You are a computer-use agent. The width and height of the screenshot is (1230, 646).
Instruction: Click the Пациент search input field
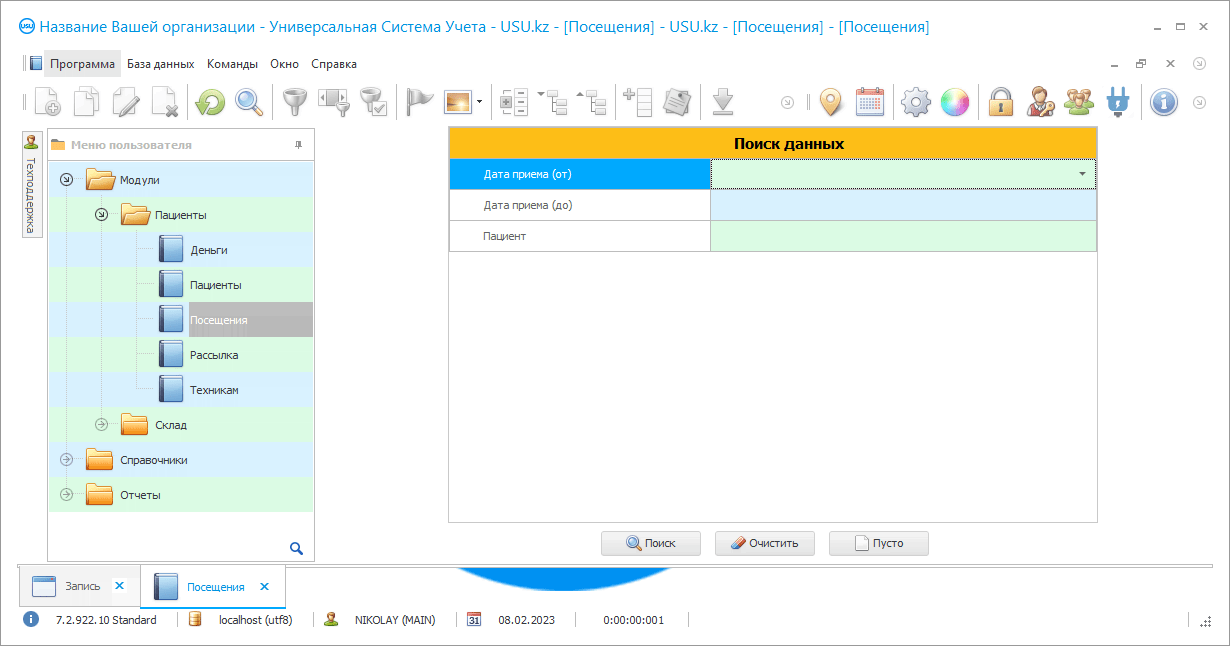902,236
